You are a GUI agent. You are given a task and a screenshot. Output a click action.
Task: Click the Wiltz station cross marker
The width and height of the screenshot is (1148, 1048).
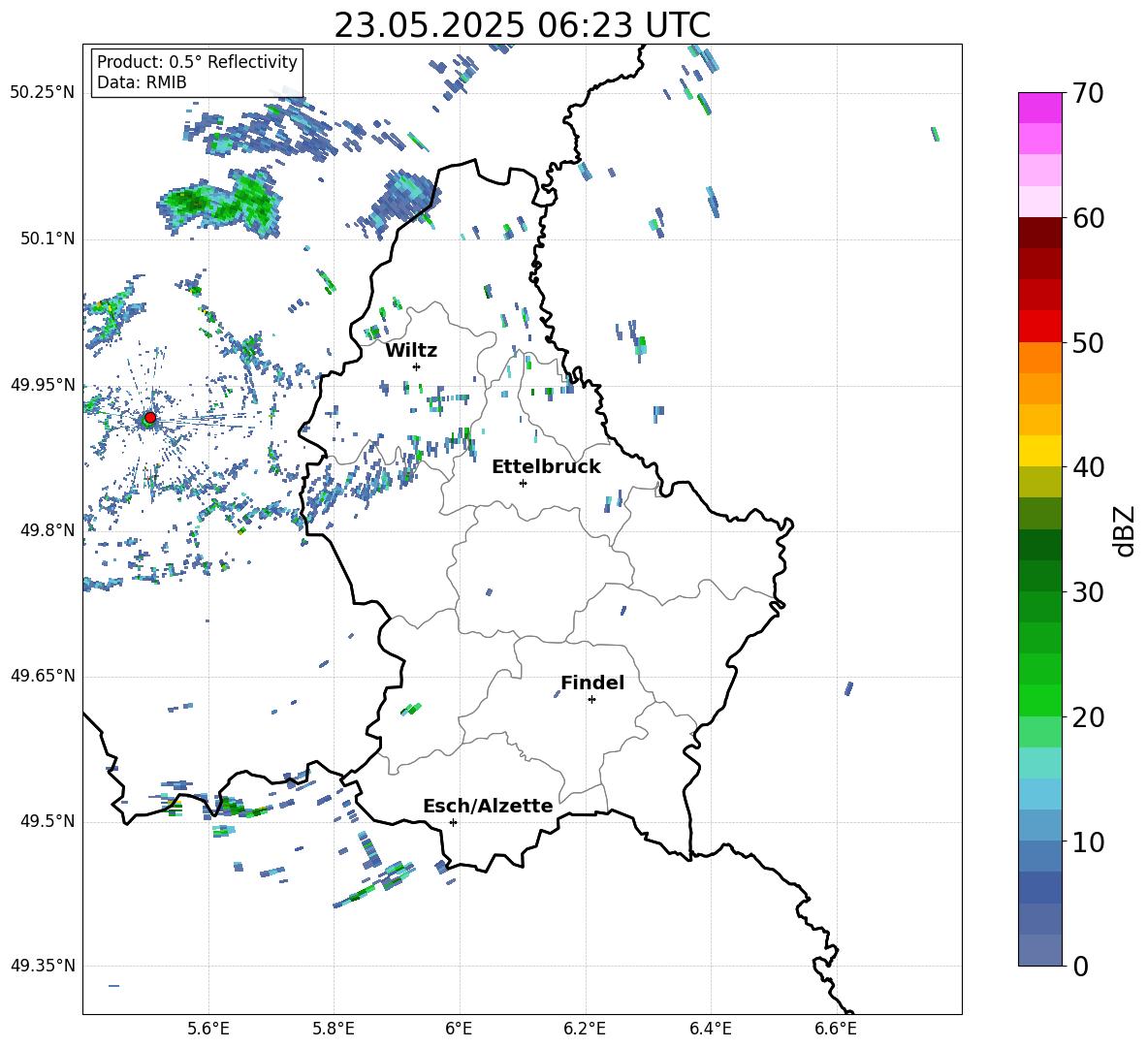click(416, 366)
